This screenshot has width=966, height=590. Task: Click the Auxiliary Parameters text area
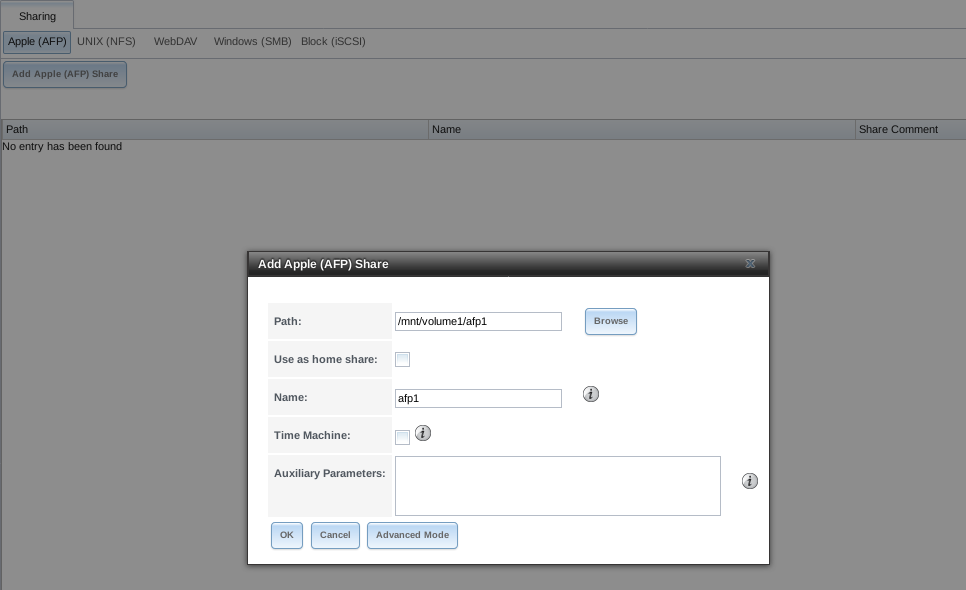[x=557, y=486]
